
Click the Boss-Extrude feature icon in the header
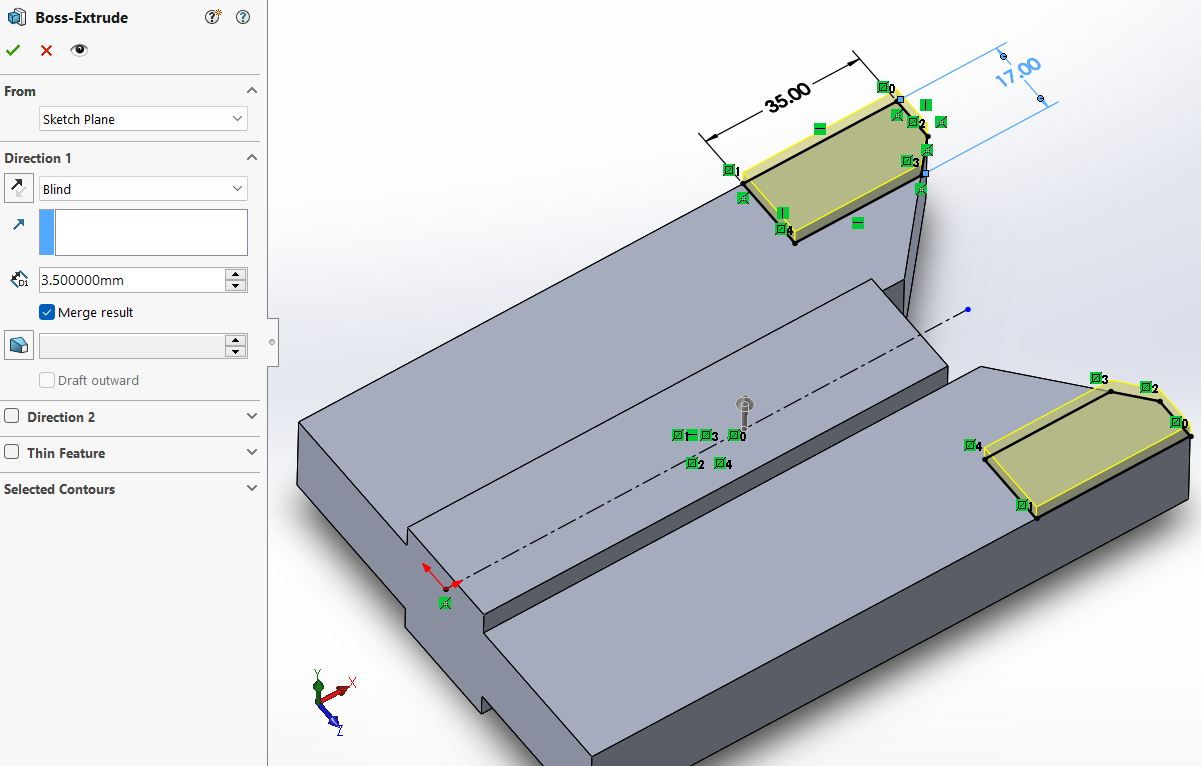coord(17,17)
